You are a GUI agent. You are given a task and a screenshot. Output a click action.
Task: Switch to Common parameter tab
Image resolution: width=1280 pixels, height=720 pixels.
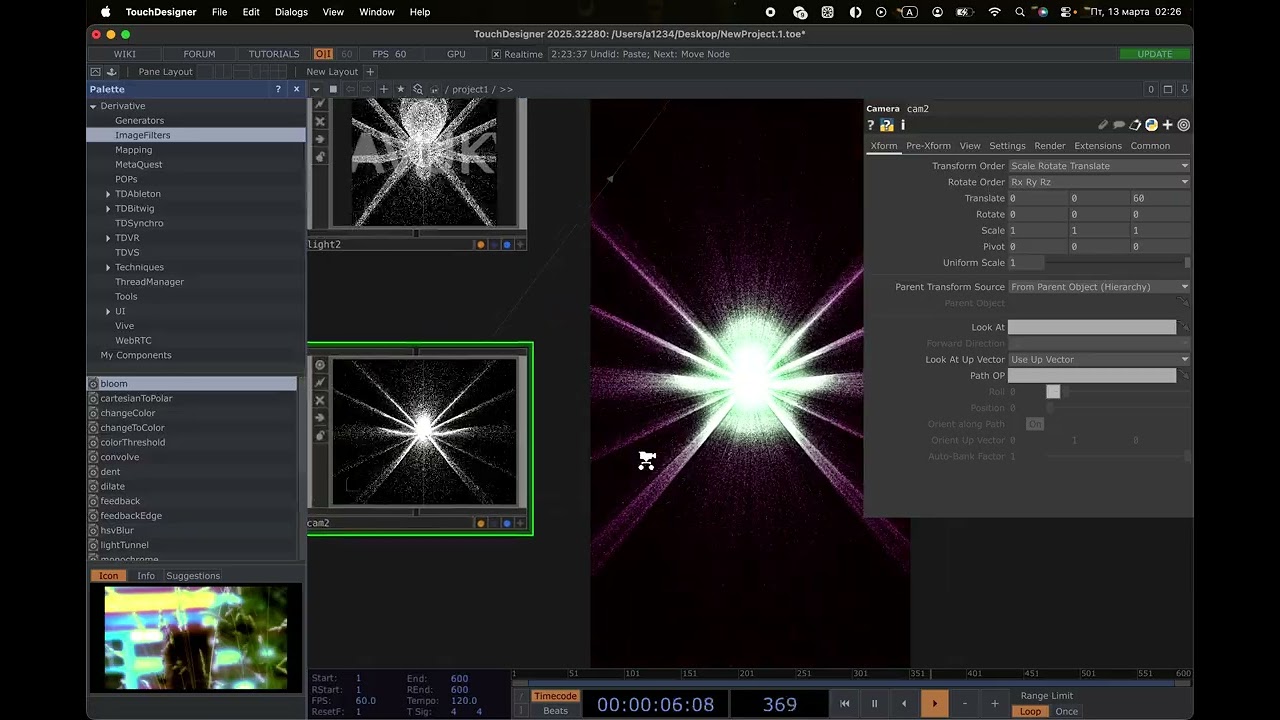click(x=1150, y=146)
